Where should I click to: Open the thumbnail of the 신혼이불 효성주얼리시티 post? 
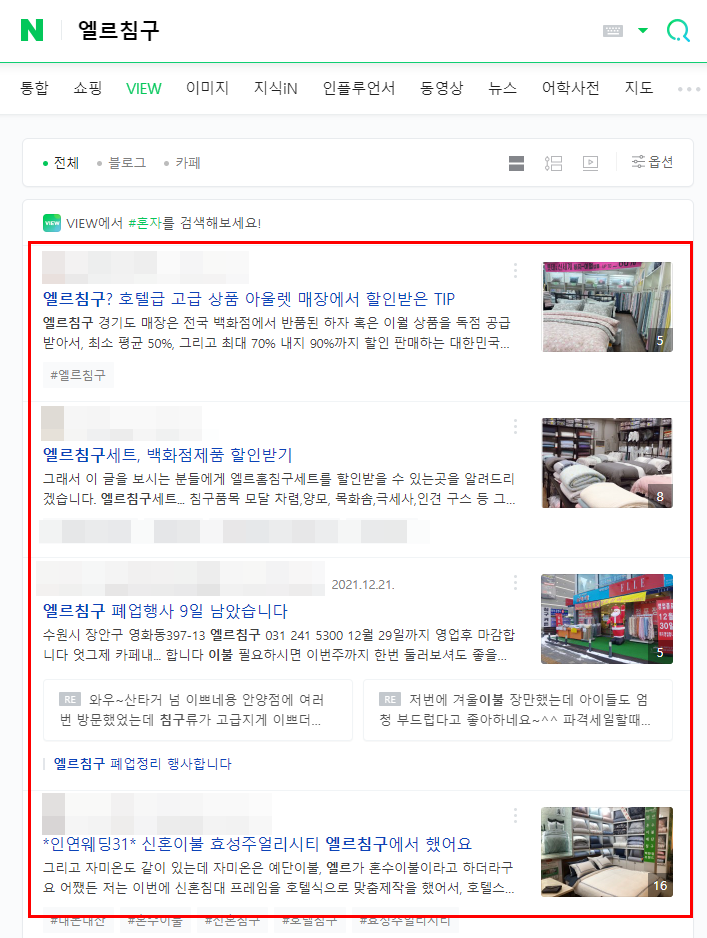[607, 852]
